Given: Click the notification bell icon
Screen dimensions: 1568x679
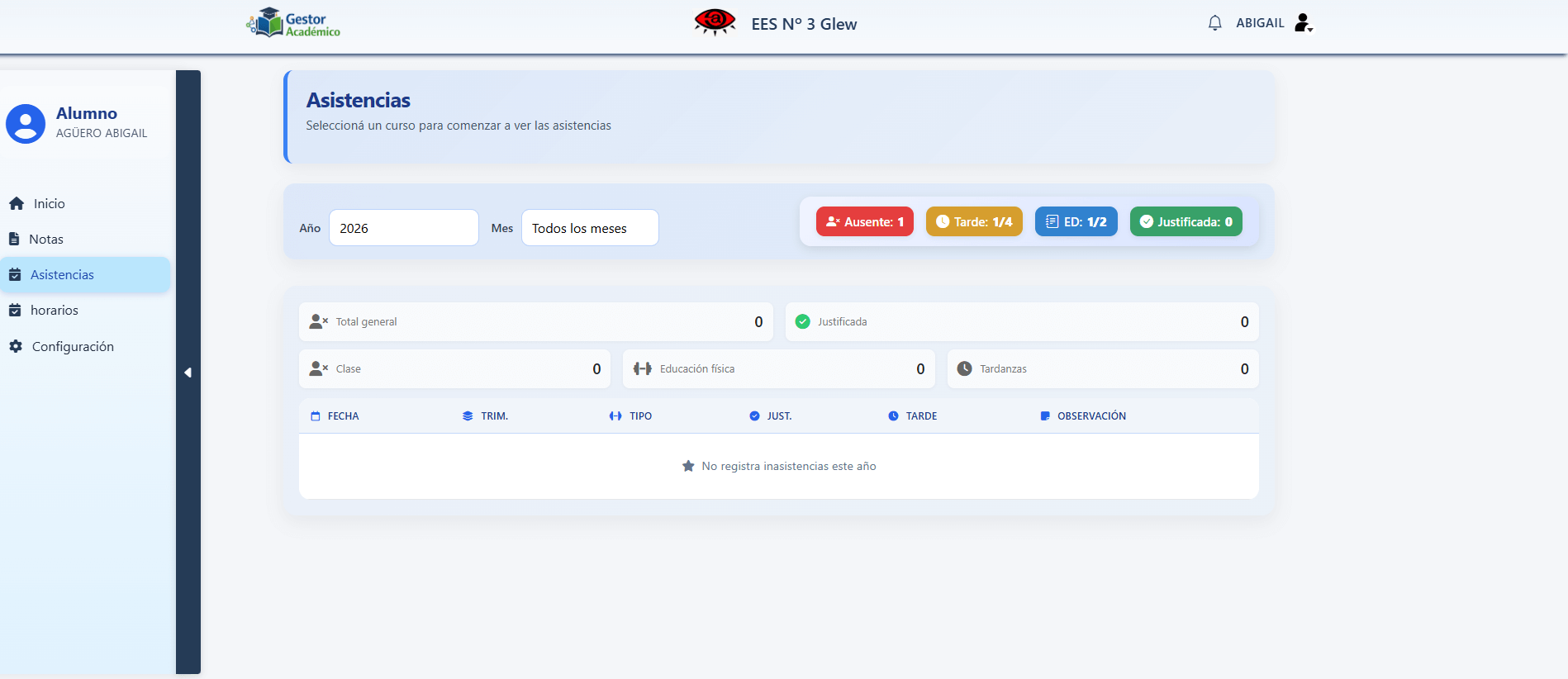Looking at the screenshot, I should [x=1214, y=23].
